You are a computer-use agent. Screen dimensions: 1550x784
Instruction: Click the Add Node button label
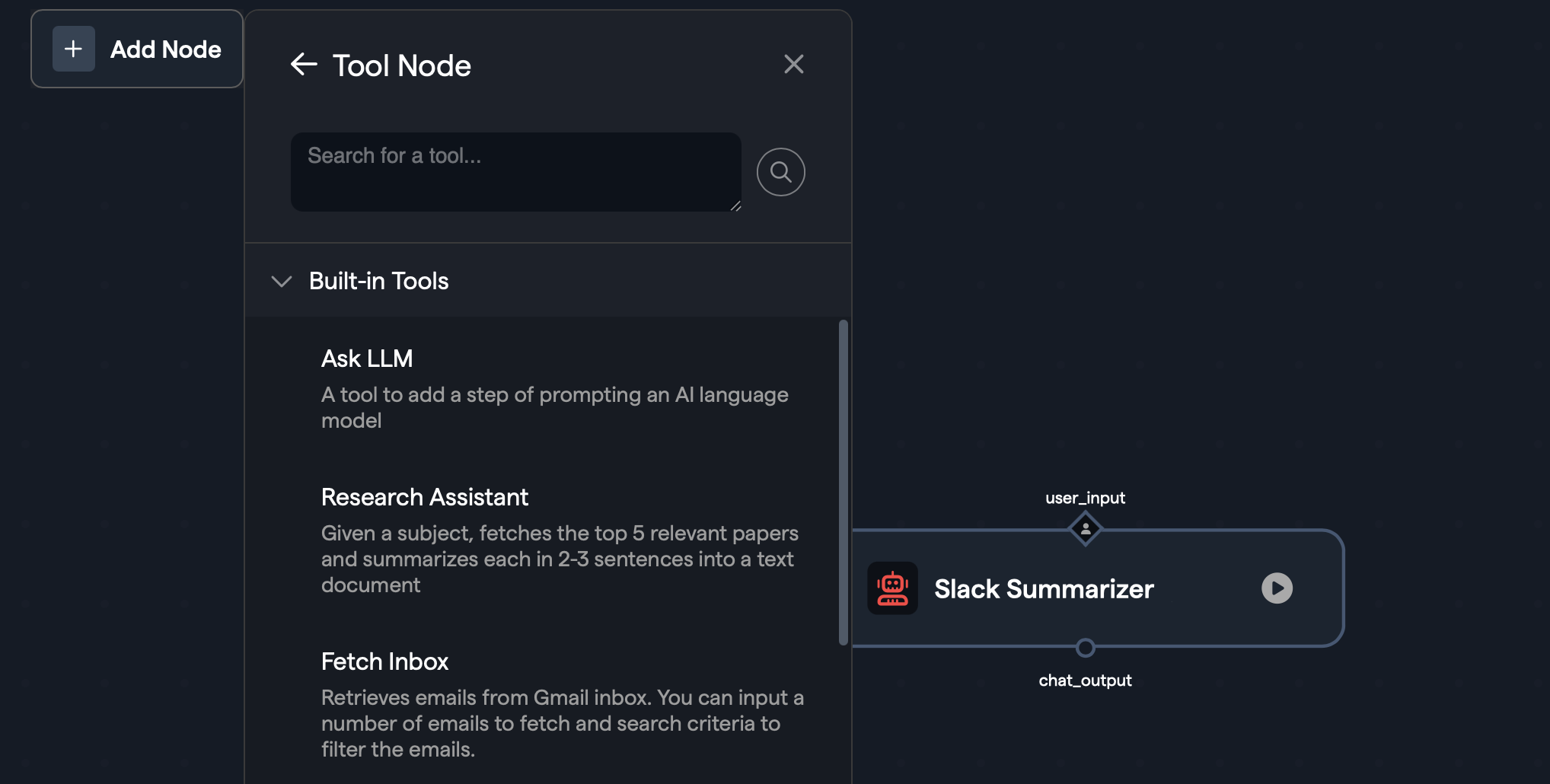pyautogui.click(x=166, y=49)
